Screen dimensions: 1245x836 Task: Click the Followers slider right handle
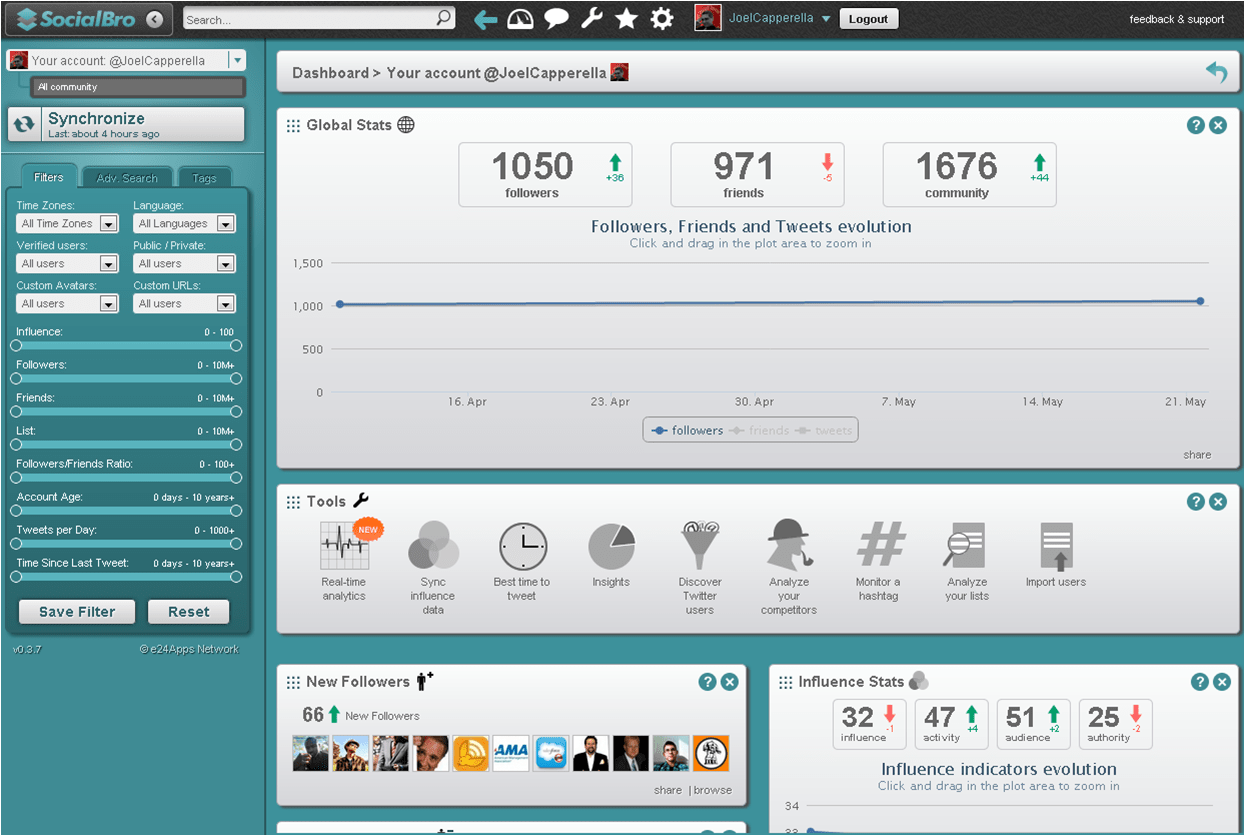tap(236, 378)
